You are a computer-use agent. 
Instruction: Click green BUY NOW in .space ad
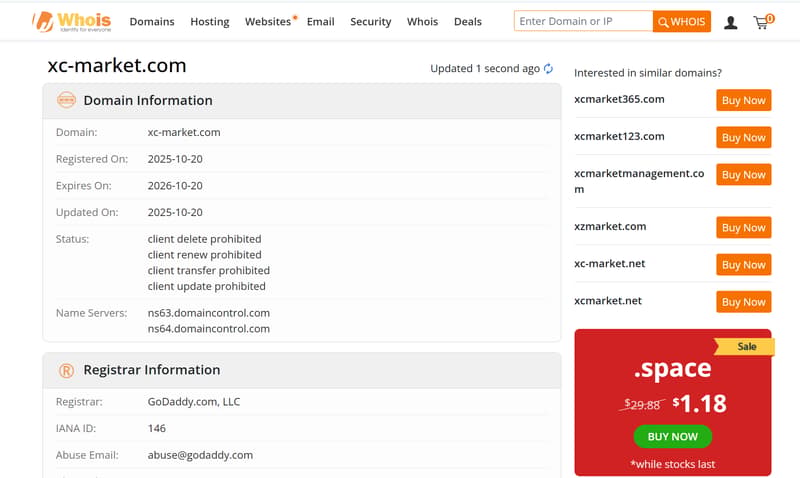click(x=672, y=437)
